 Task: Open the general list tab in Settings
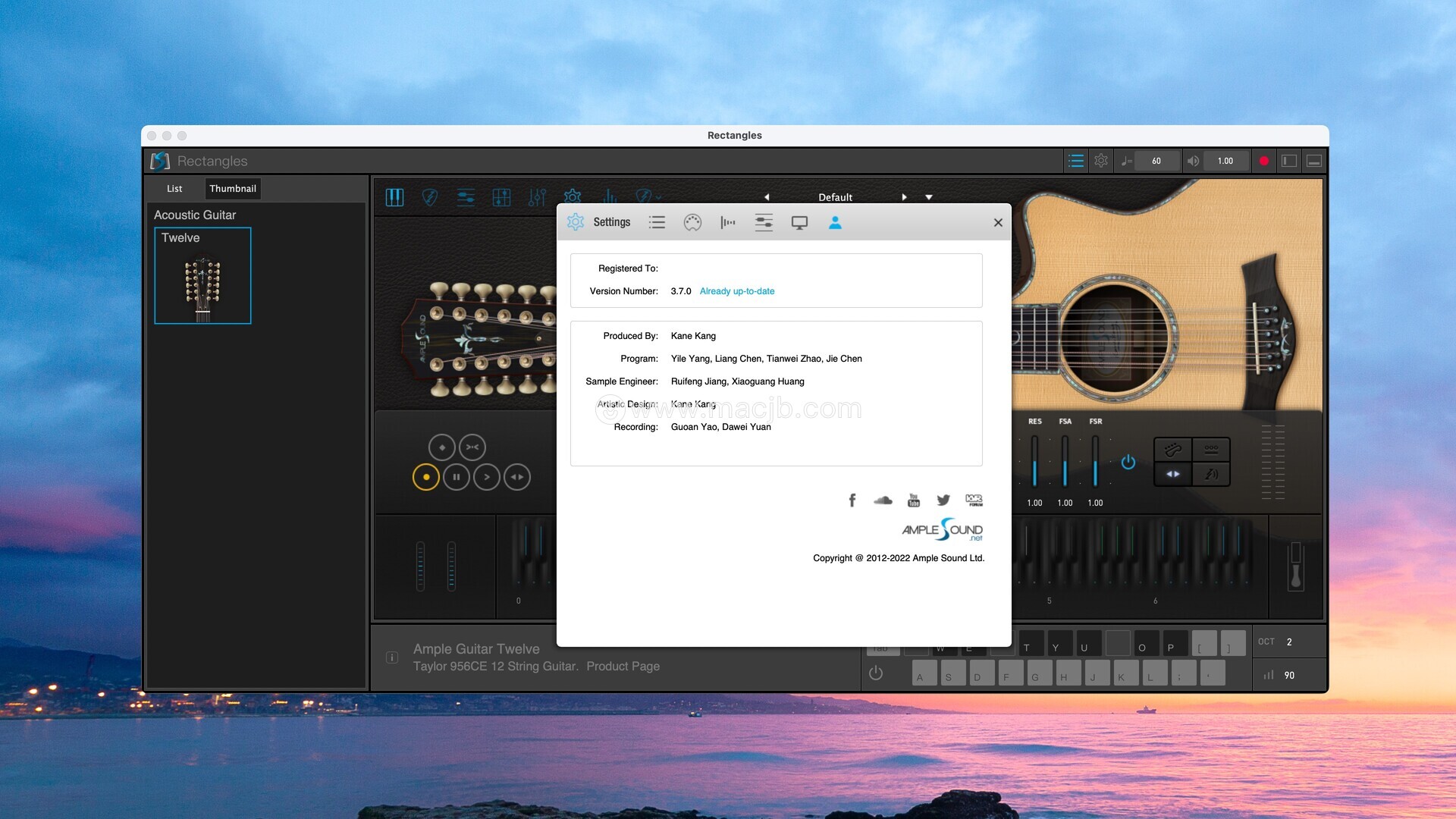click(x=657, y=222)
